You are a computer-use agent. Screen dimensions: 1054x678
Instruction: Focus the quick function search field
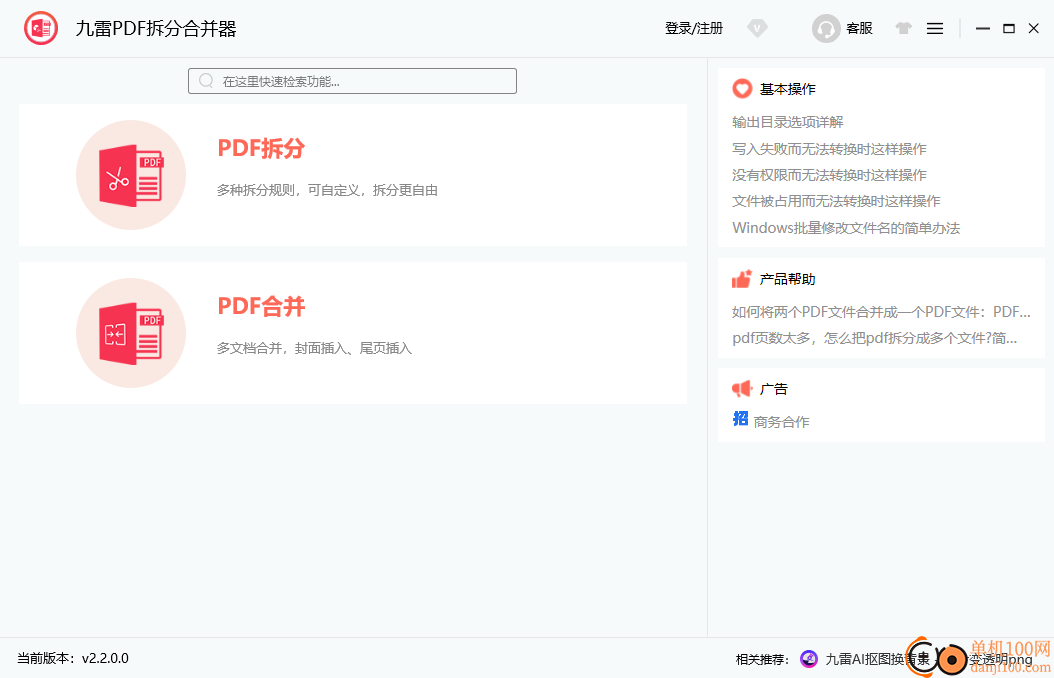[352, 81]
